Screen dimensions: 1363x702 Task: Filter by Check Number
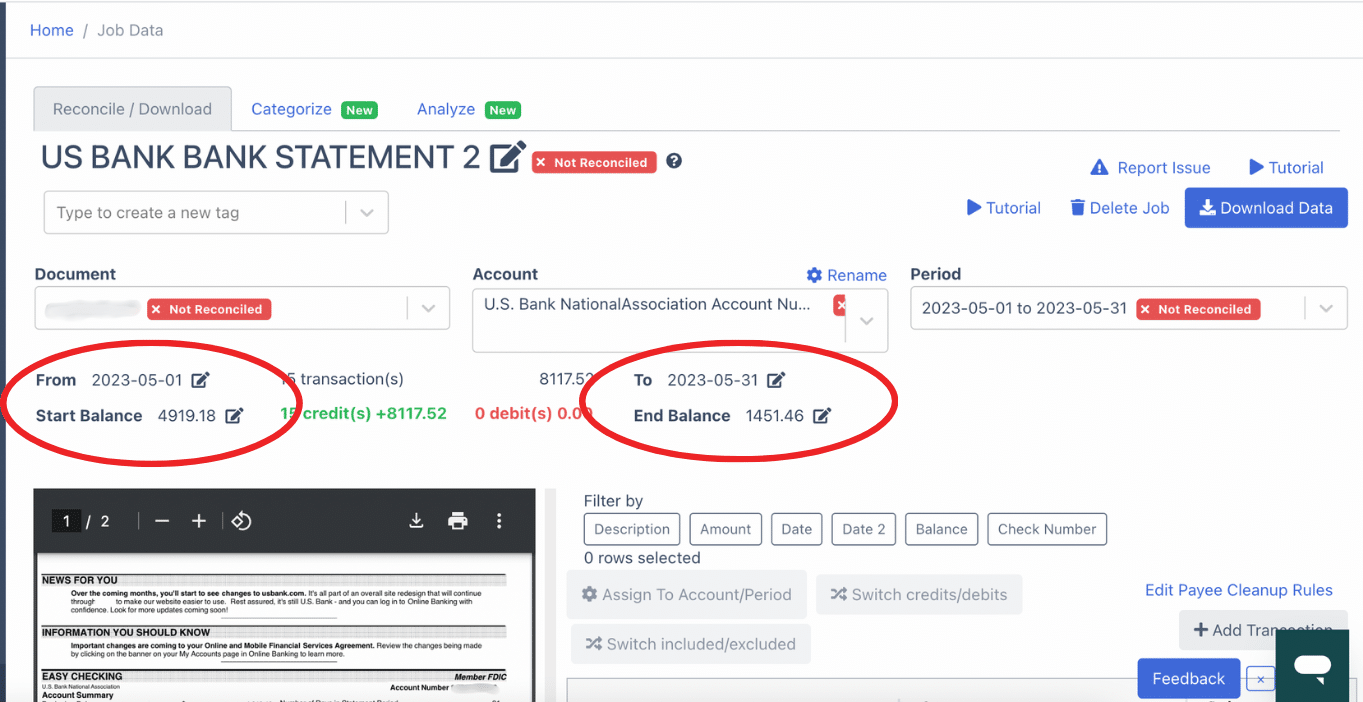pos(1047,529)
